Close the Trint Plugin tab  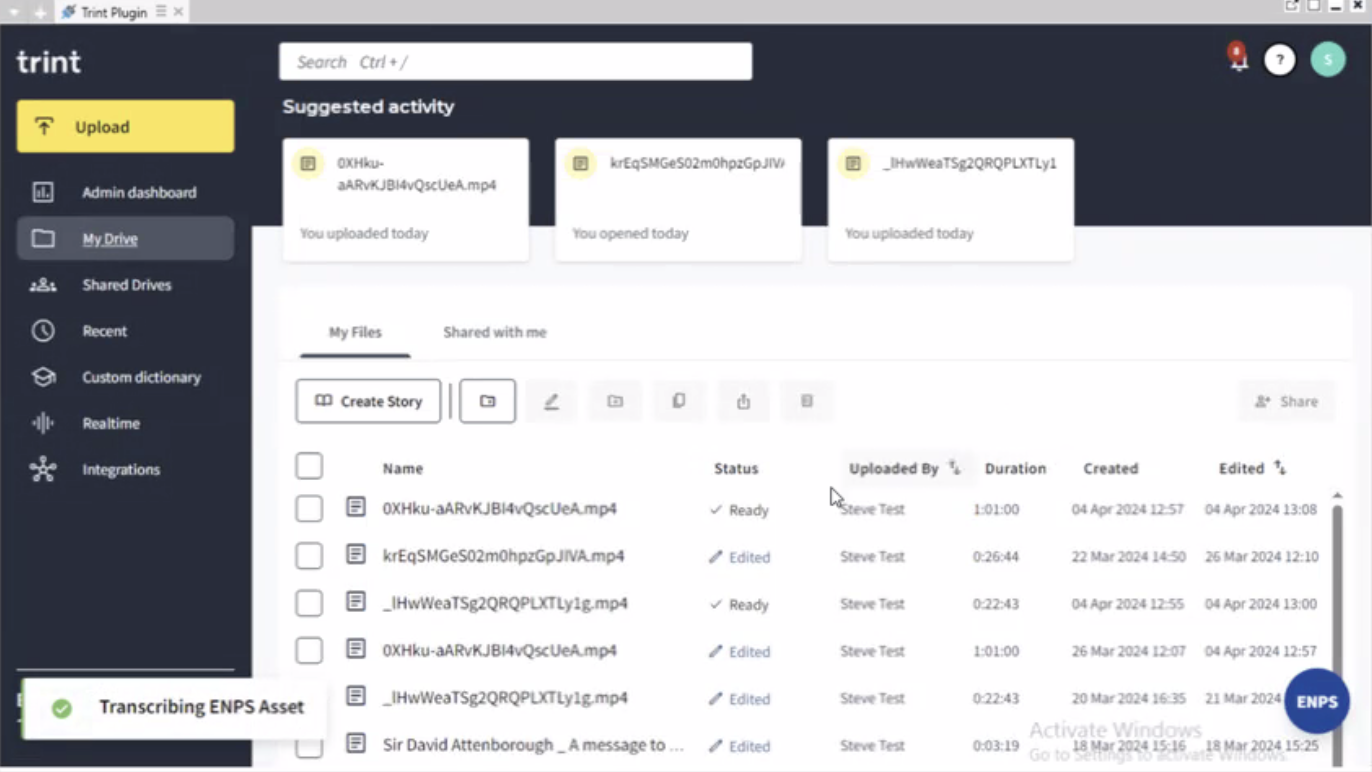tap(178, 12)
